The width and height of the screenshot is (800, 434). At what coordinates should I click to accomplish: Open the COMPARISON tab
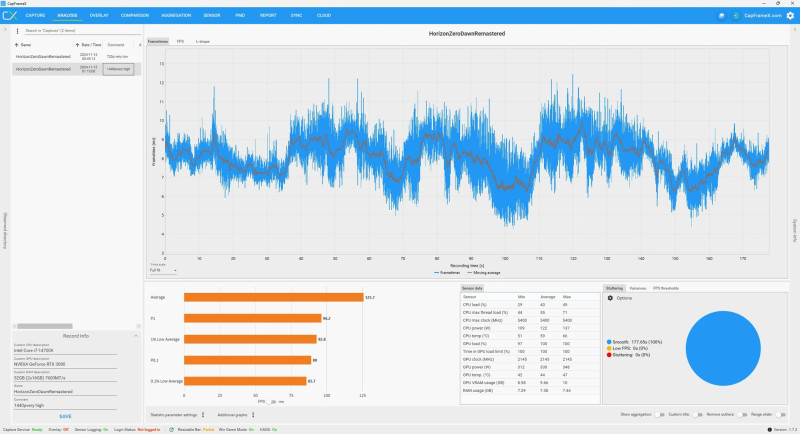[135, 15]
